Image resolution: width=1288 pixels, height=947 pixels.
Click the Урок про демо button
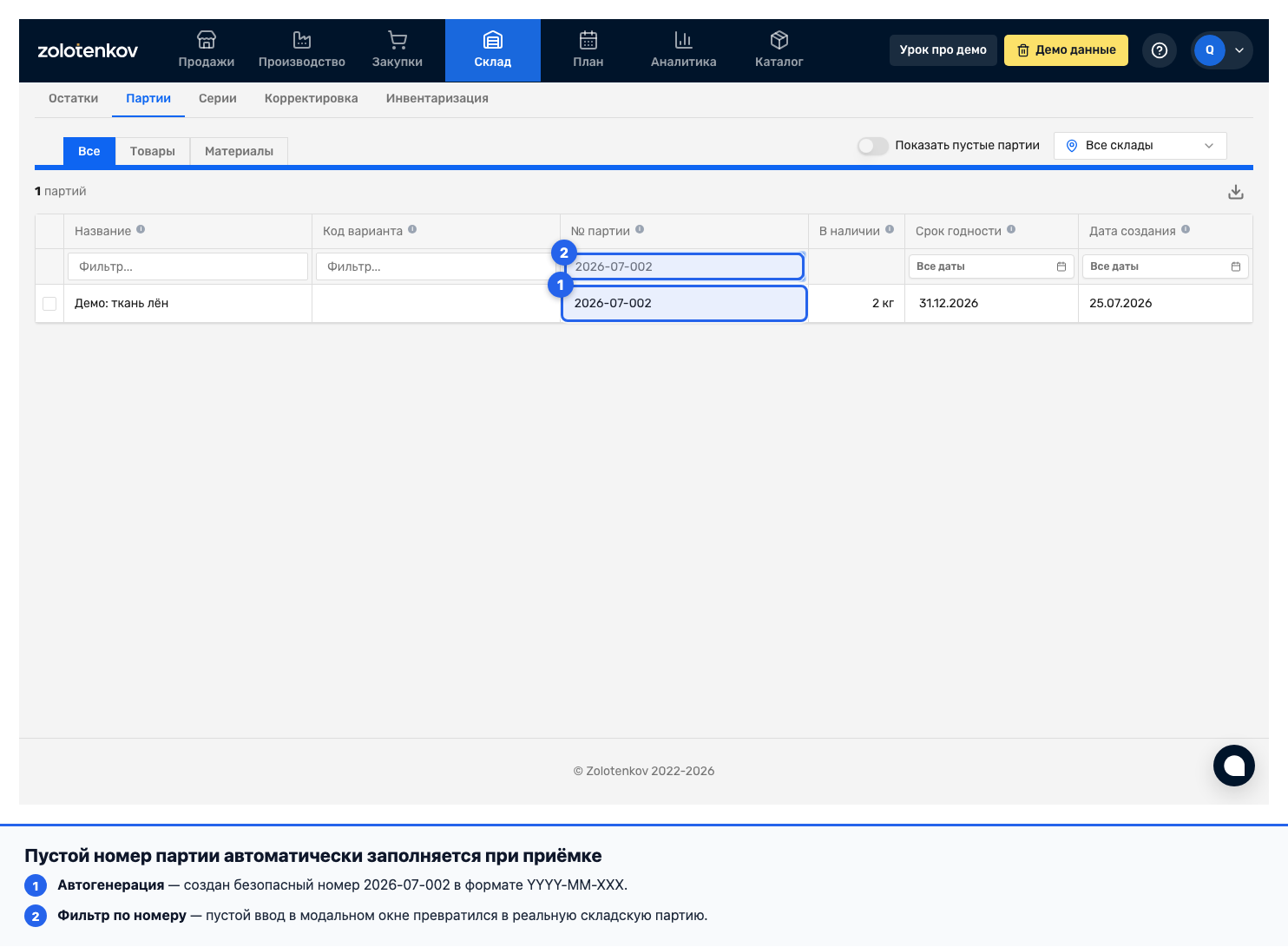point(943,50)
